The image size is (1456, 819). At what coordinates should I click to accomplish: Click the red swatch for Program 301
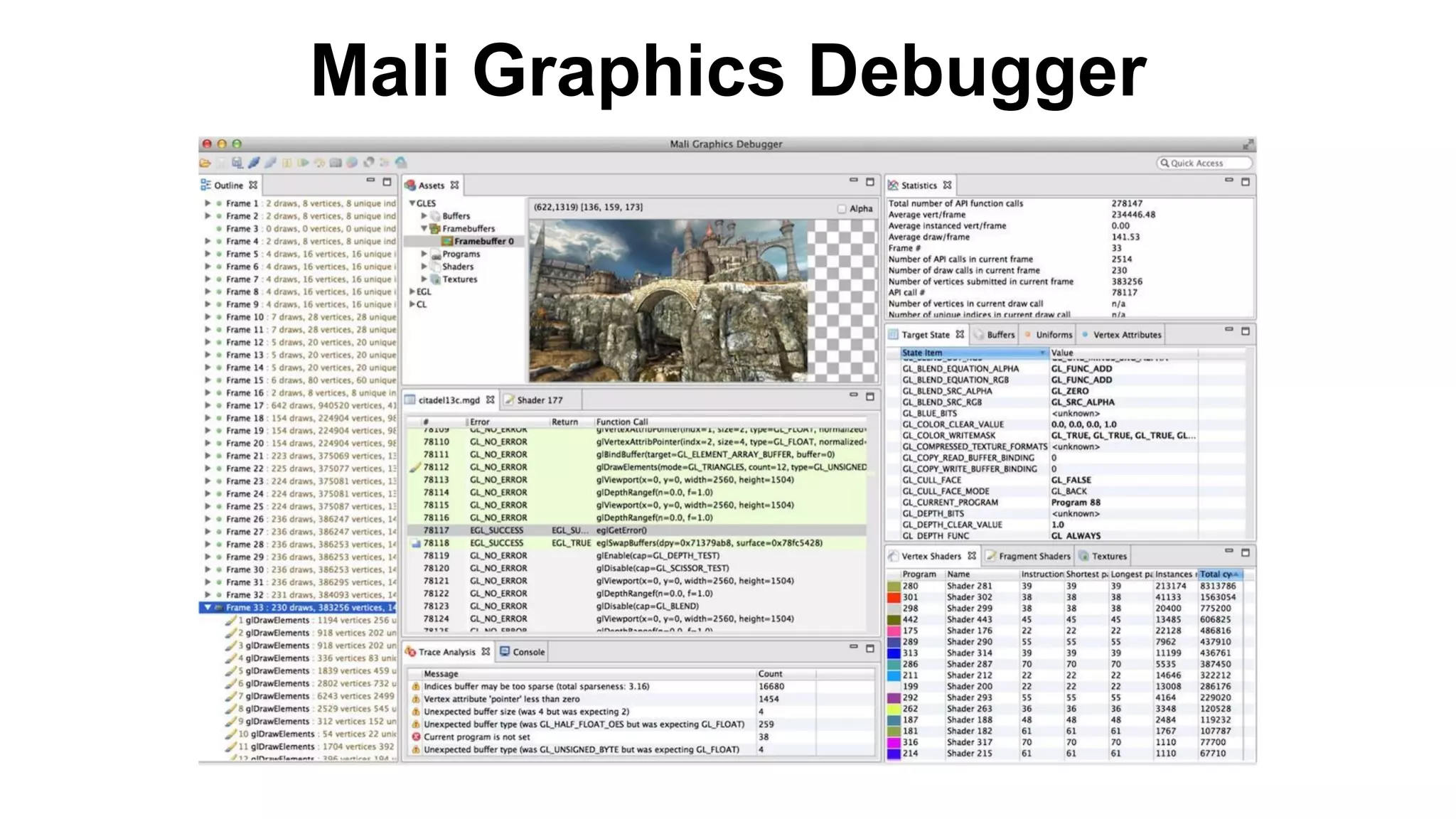tap(894, 598)
